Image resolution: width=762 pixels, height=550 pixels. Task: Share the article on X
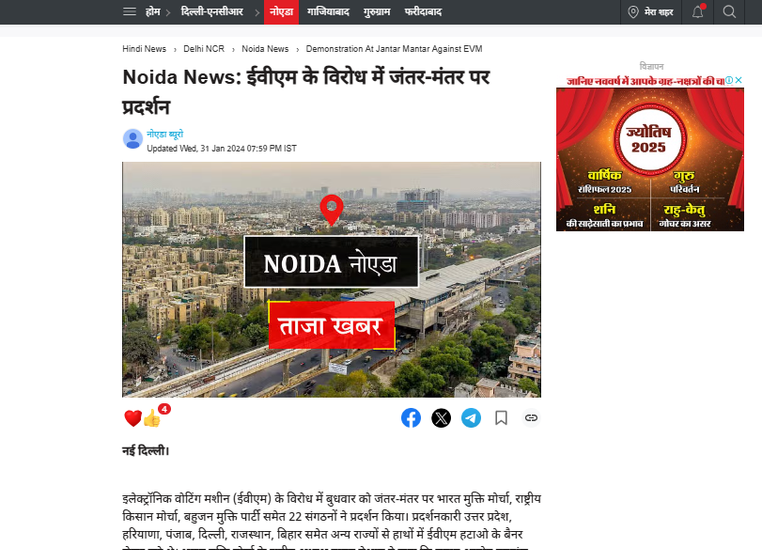coord(441,418)
